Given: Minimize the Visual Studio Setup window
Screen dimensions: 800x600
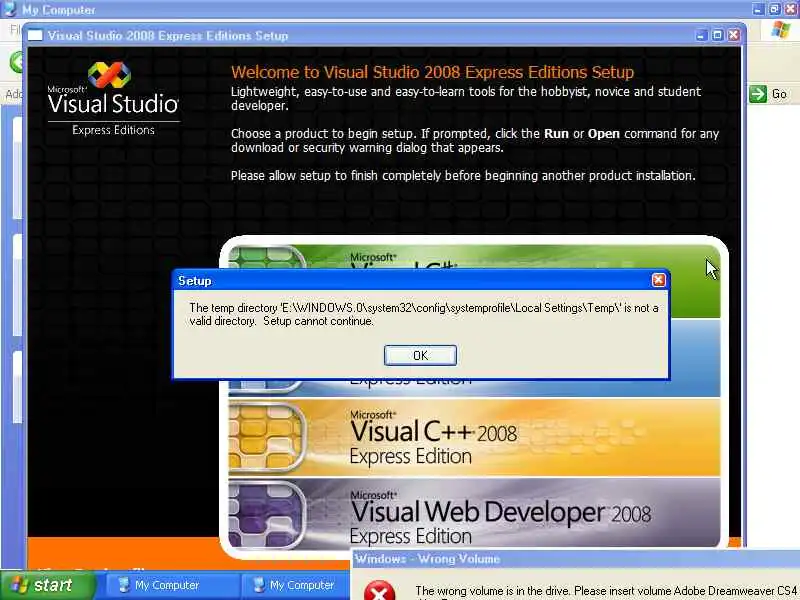Looking at the screenshot, I should 701,35.
